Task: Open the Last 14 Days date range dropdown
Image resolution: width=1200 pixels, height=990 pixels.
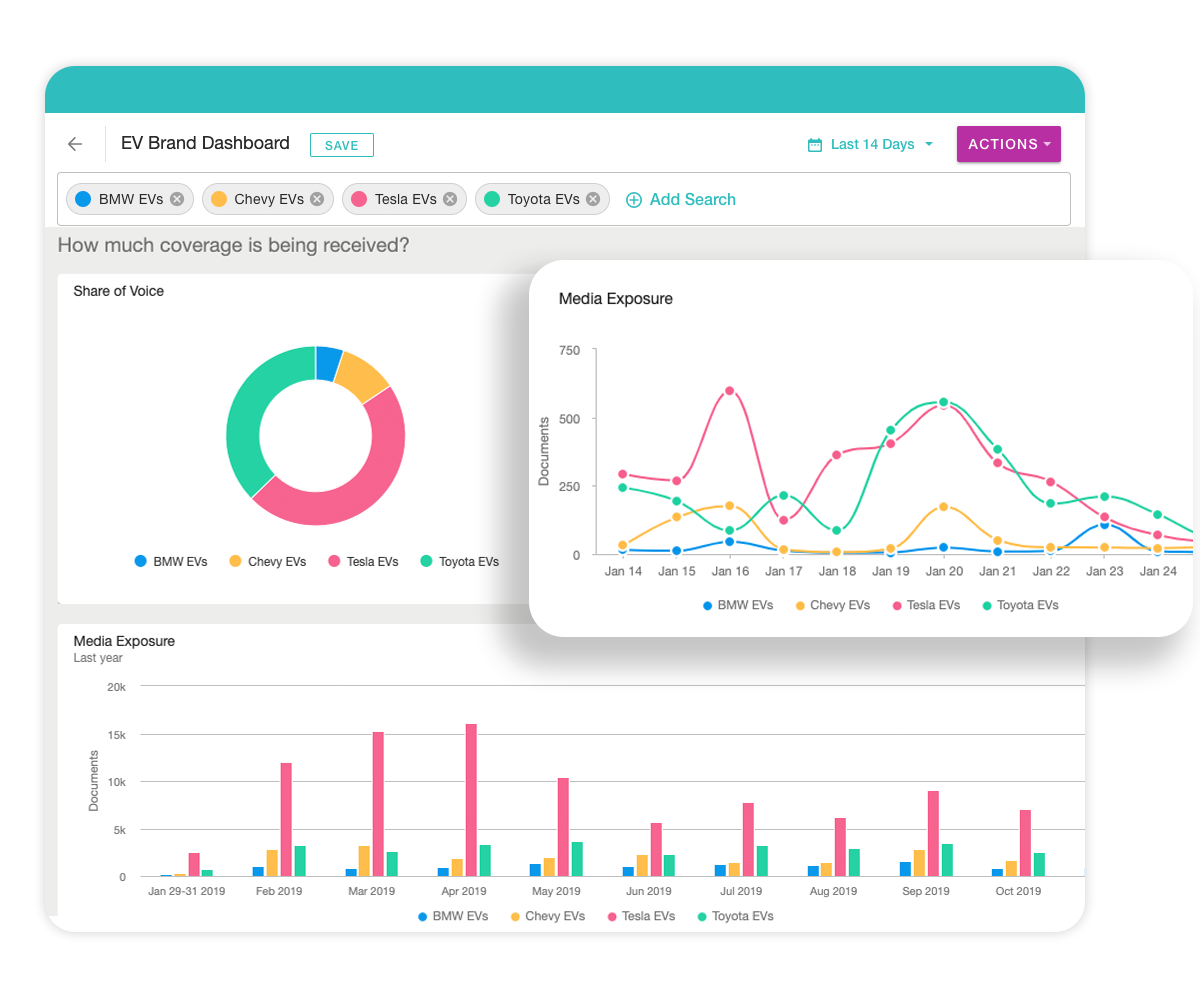Action: point(872,144)
